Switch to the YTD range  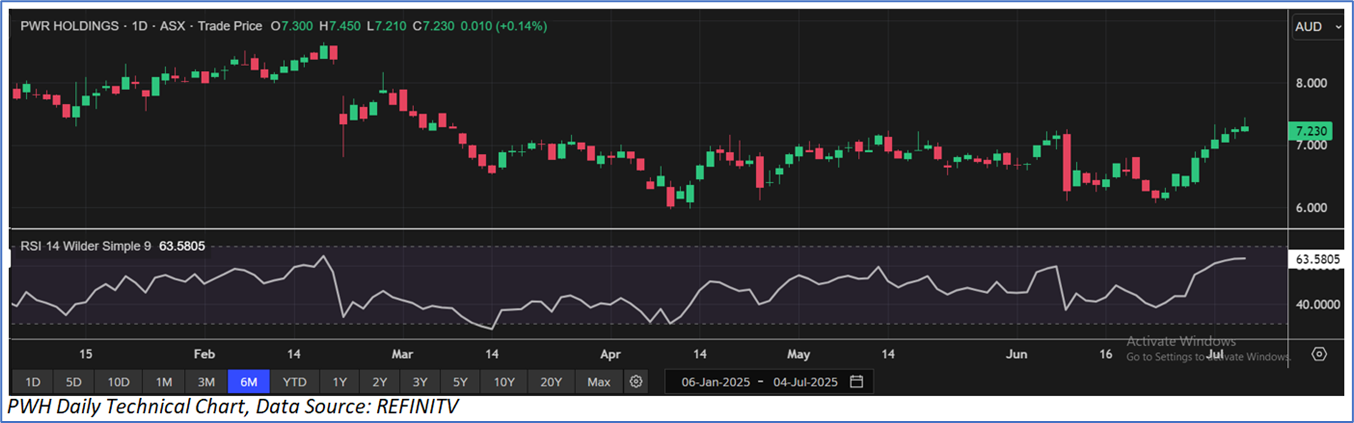[x=295, y=382]
